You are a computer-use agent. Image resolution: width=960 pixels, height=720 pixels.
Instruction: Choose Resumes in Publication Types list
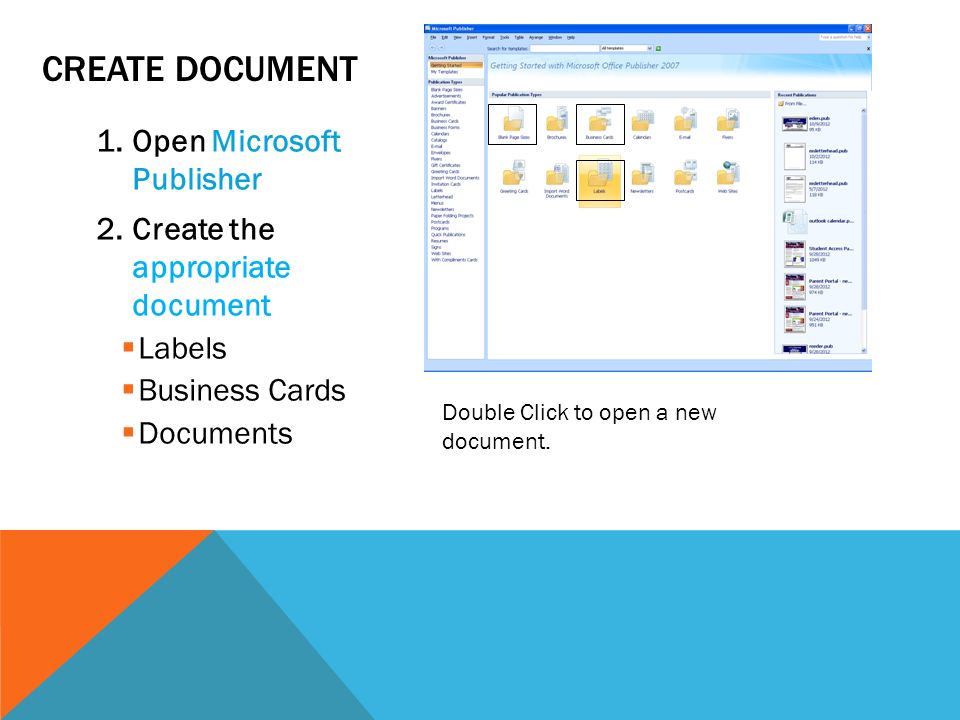[x=440, y=241]
